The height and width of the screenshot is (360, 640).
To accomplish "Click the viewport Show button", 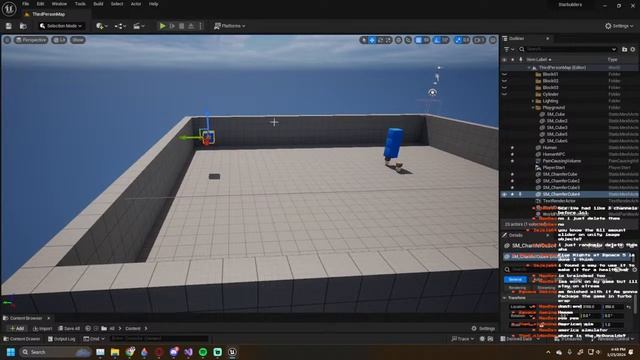I will [x=78, y=40].
